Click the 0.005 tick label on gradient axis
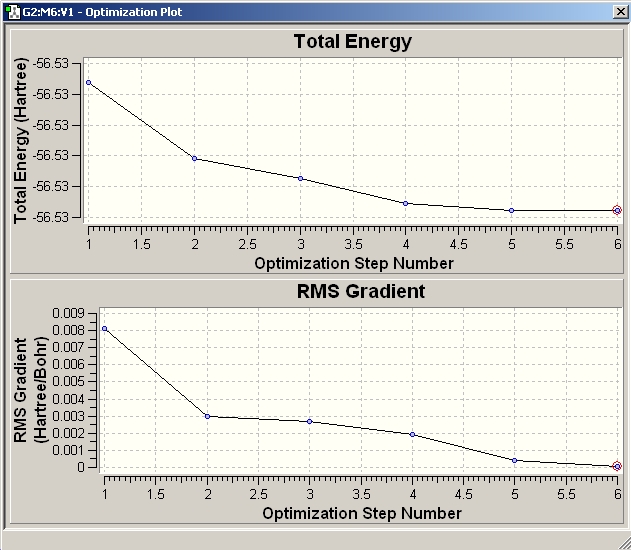This screenshot has height=550, width=631. (x=69, y=381)
